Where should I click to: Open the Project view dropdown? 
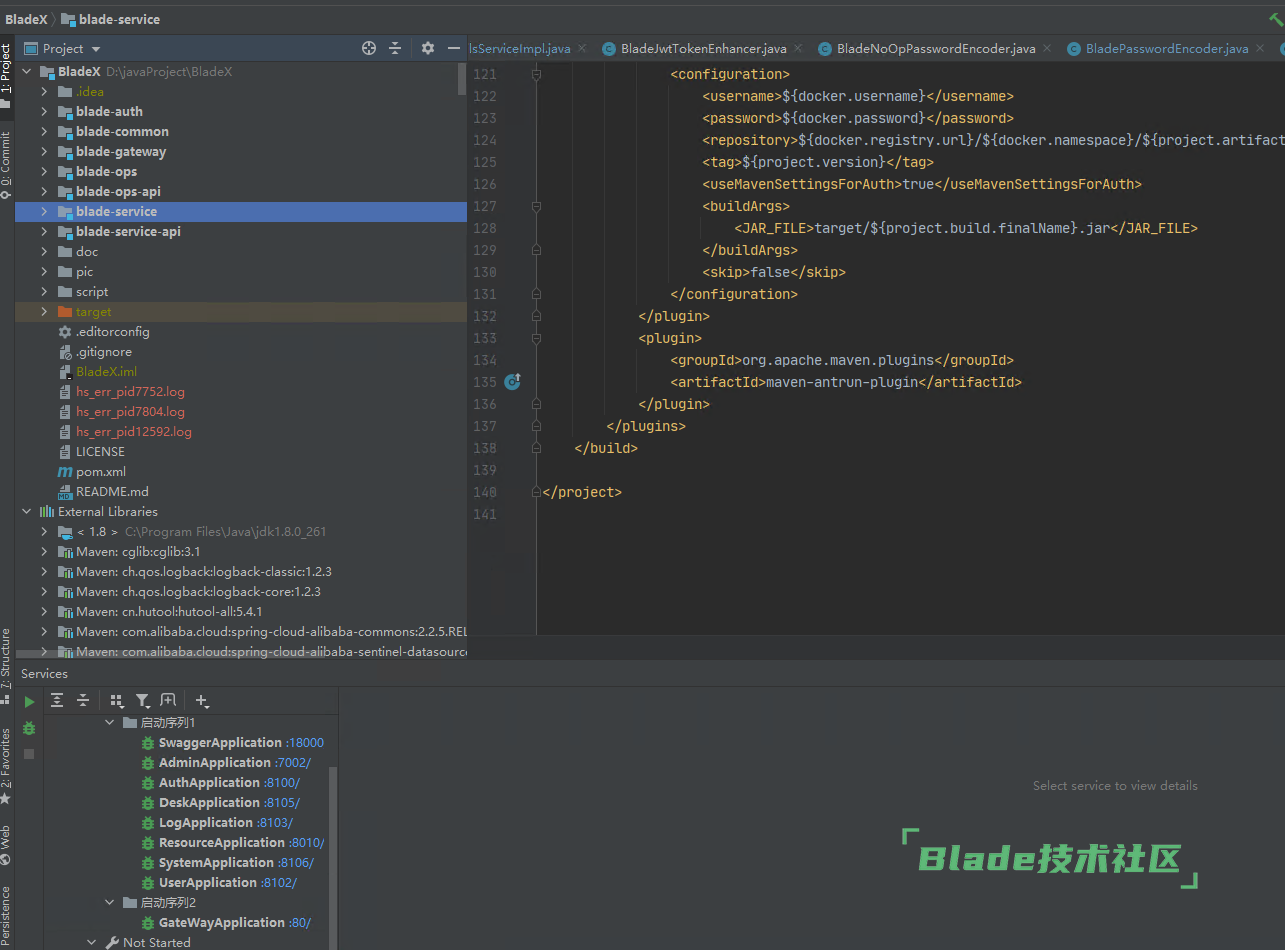(96, 49)
